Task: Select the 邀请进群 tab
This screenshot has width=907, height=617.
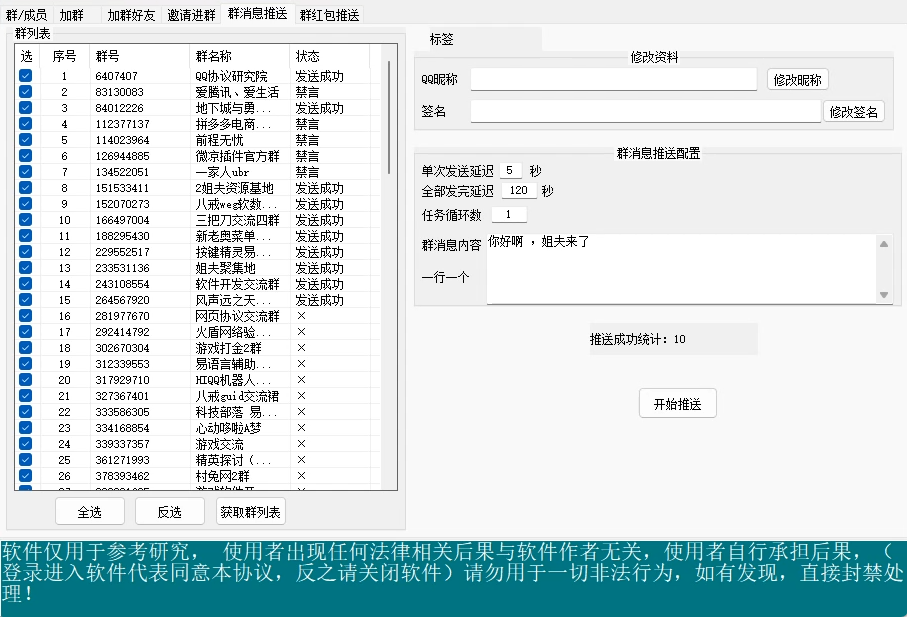Action: [x=191, y=15]
